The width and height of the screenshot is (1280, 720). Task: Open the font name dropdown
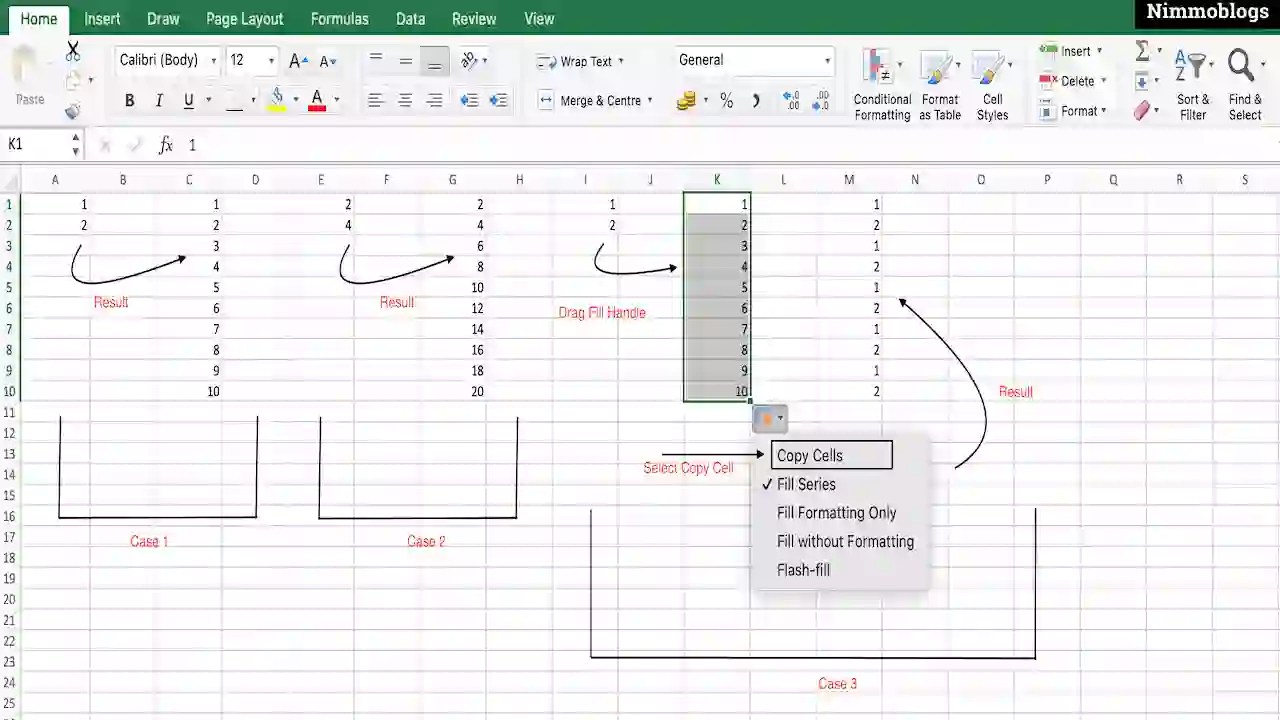pos(213,60)
